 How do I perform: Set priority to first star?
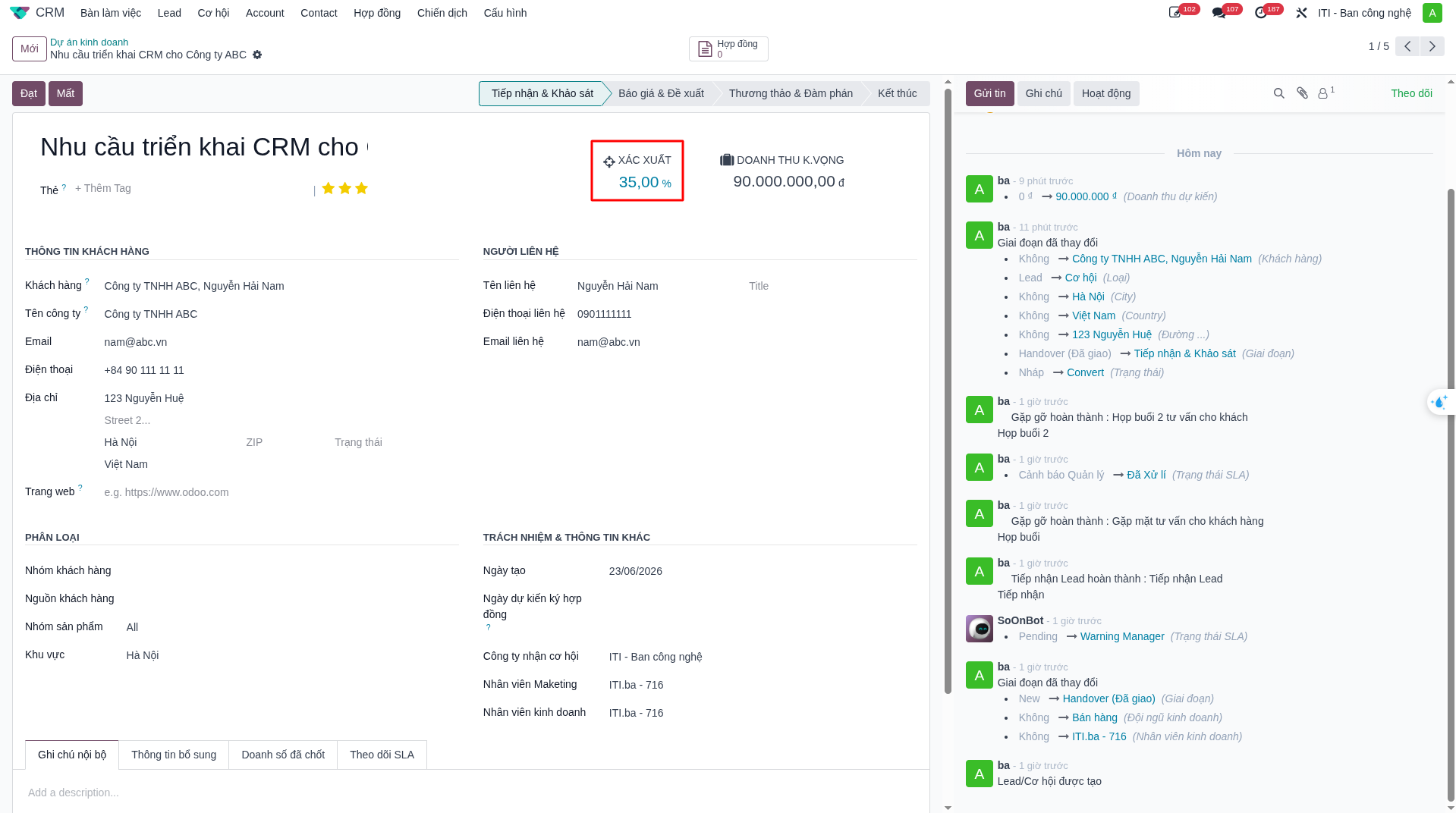tap(328, 188)
